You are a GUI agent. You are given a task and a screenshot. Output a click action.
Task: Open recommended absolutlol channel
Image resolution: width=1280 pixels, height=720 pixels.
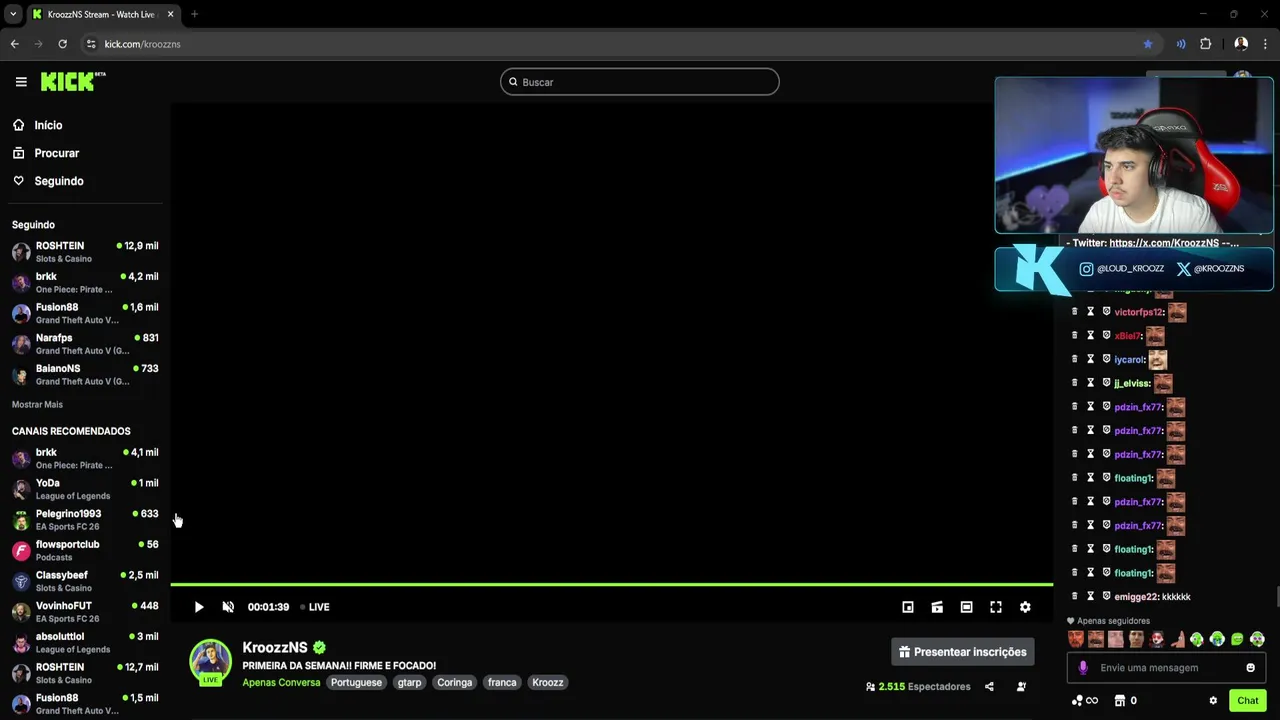coord(85,643)
